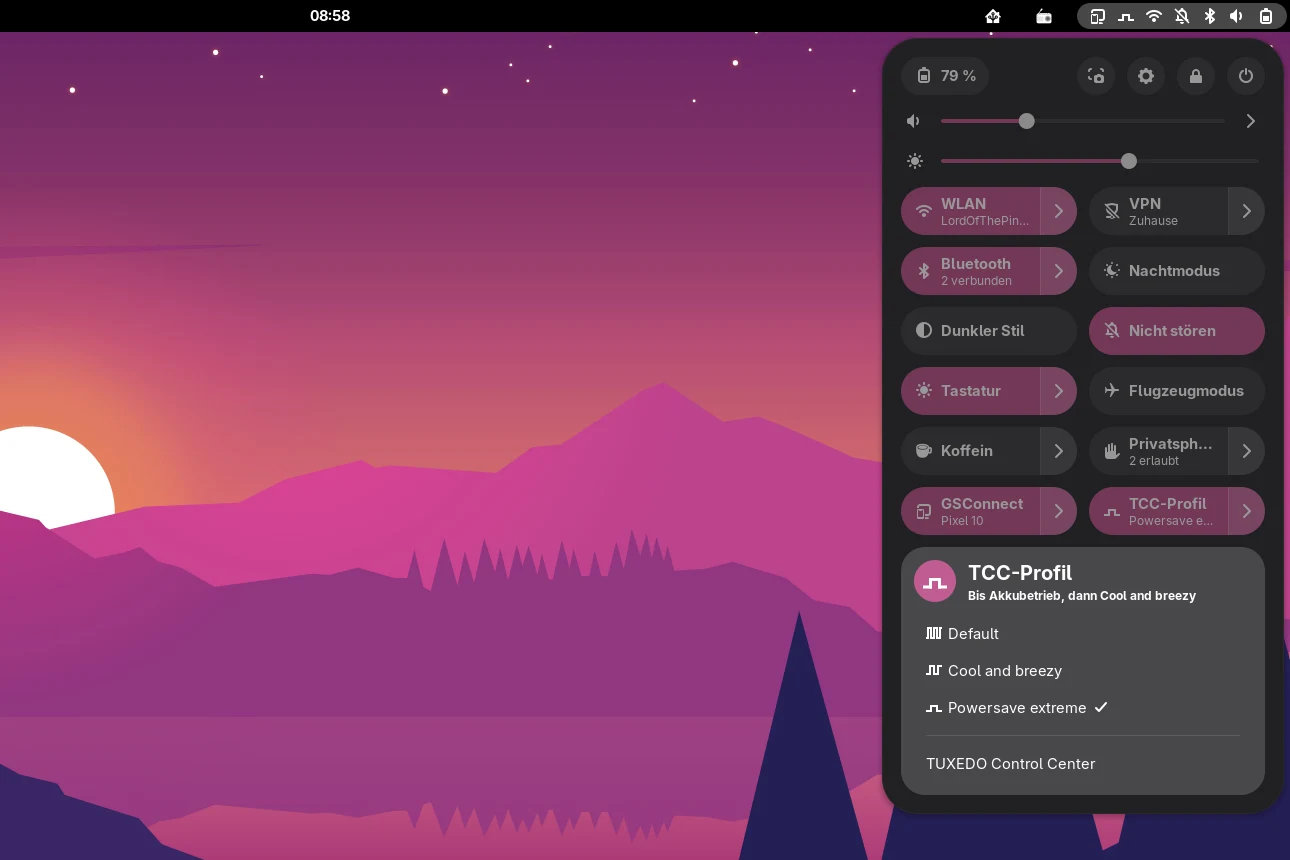Click the muted bell icon in the top bar

1182,16
